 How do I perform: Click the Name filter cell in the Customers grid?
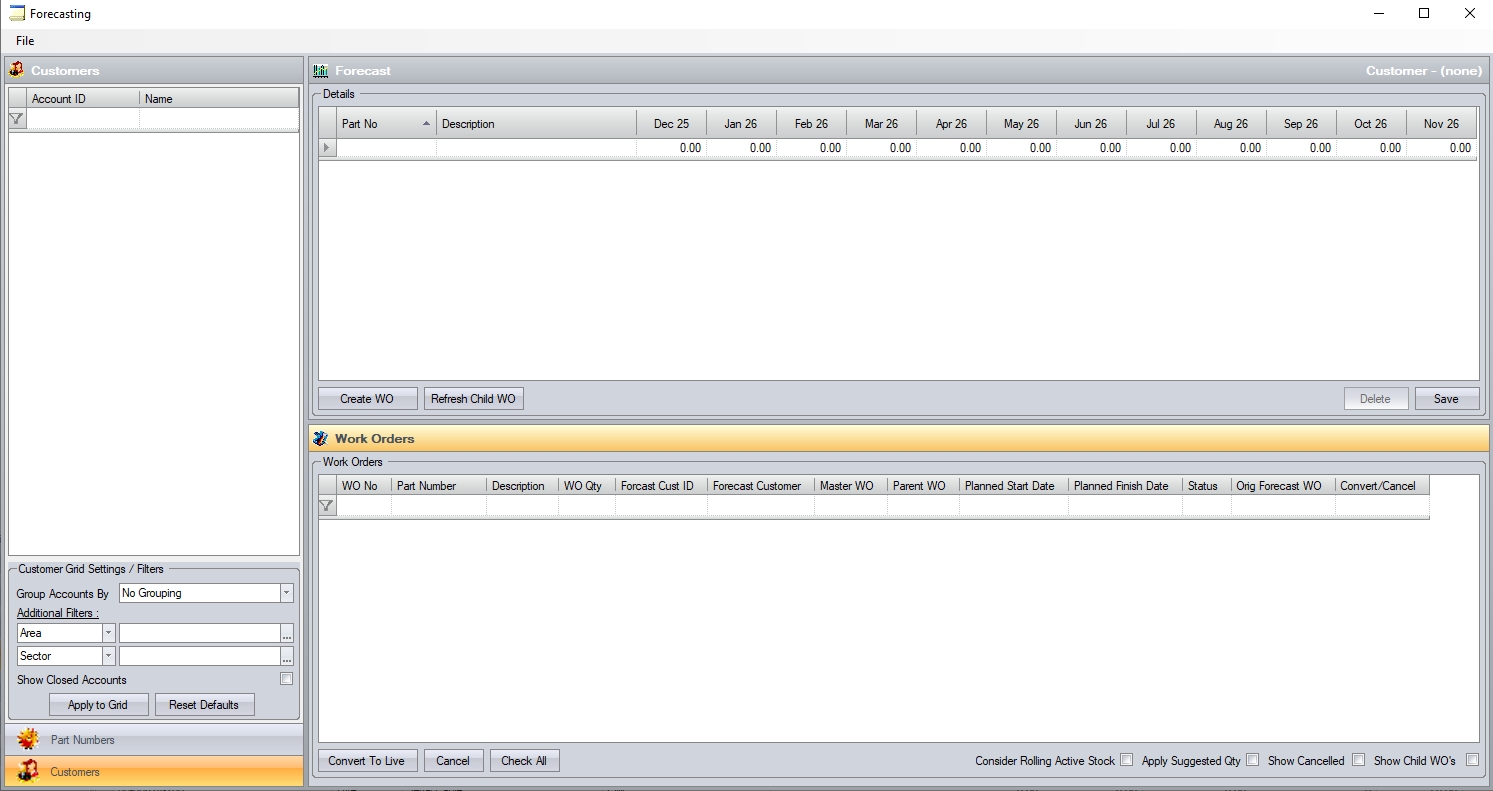pos(219,119)
